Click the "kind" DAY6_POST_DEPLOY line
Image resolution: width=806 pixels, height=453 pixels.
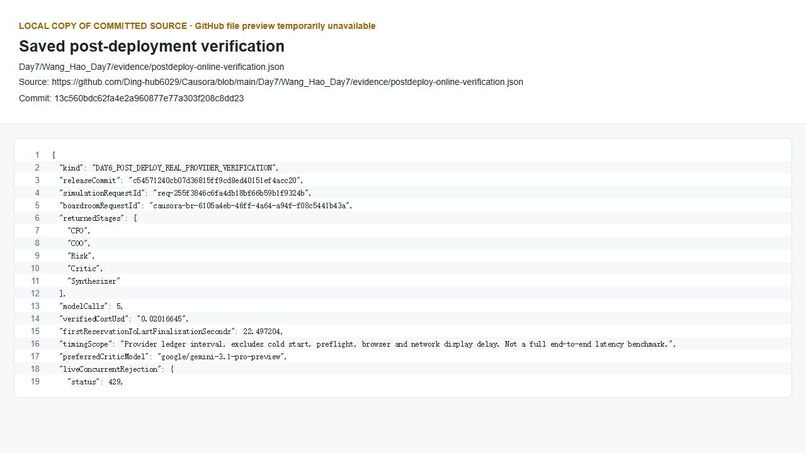pyautogui.click(x=169, y=168)
